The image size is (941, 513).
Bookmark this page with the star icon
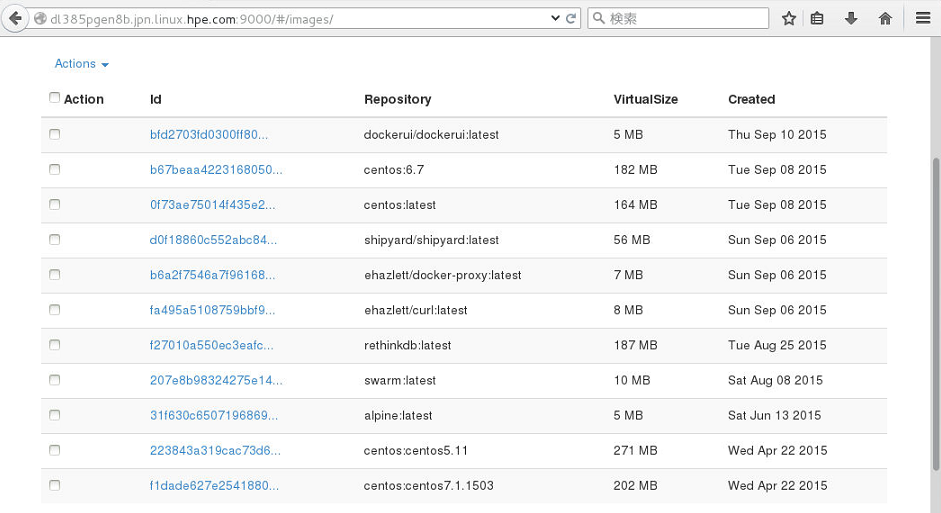[789, 19]
